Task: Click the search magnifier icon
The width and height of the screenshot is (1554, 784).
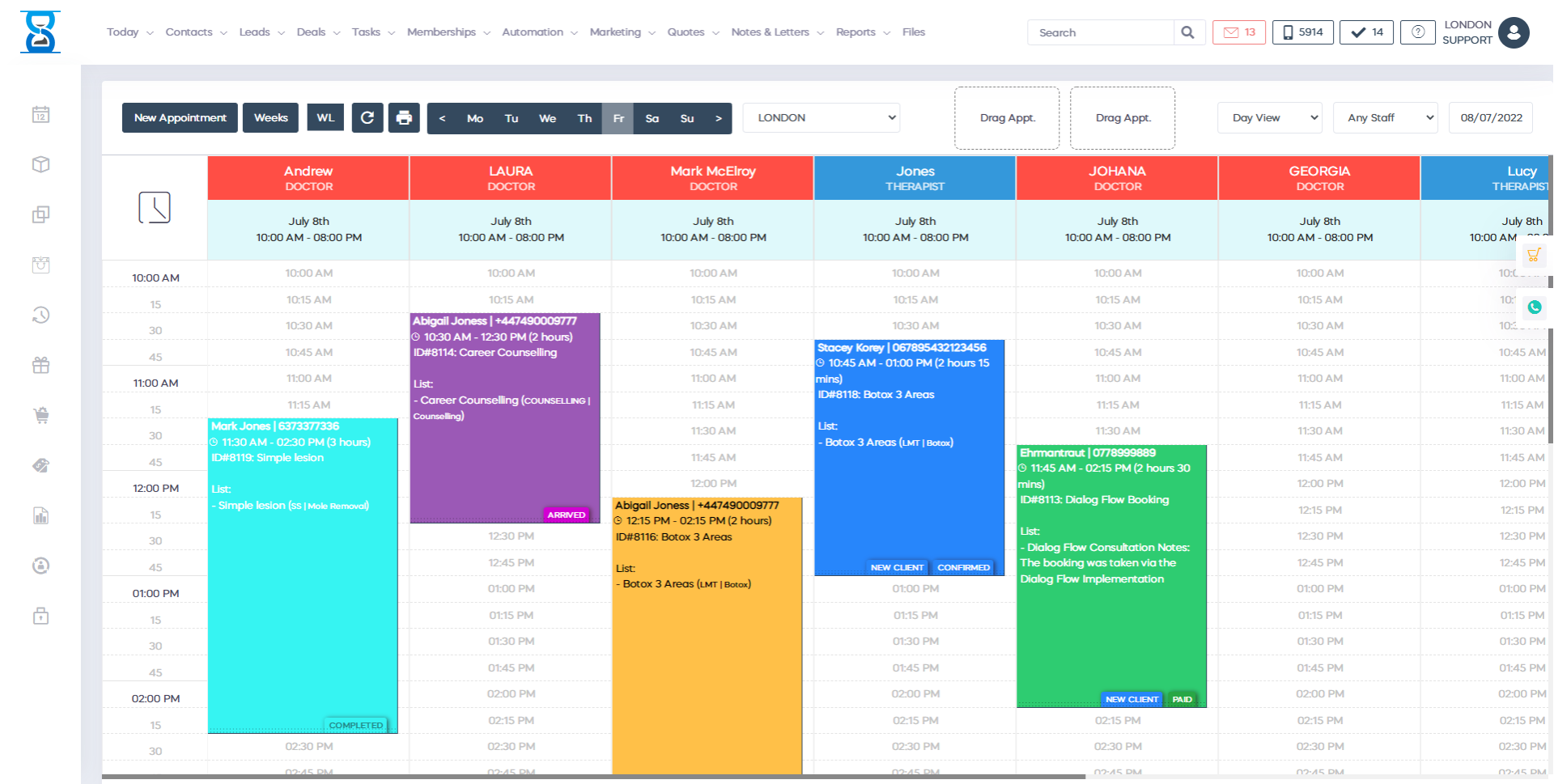Action: coord(1187,32)
